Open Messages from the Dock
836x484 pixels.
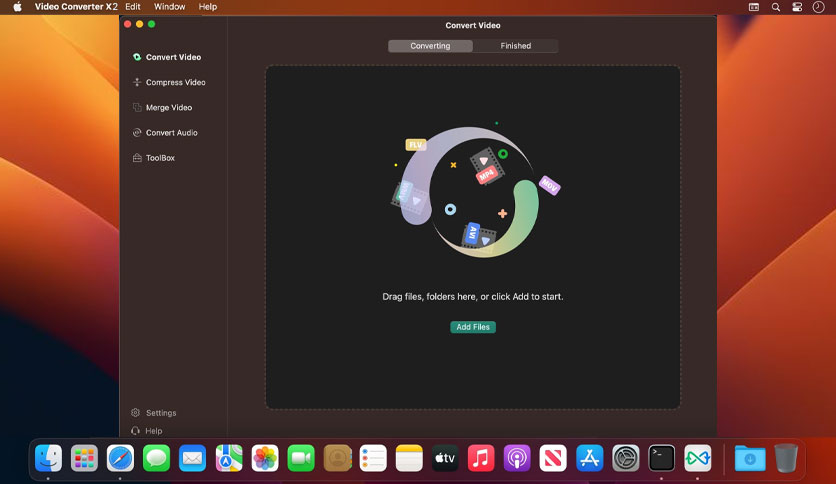point(156,458)
